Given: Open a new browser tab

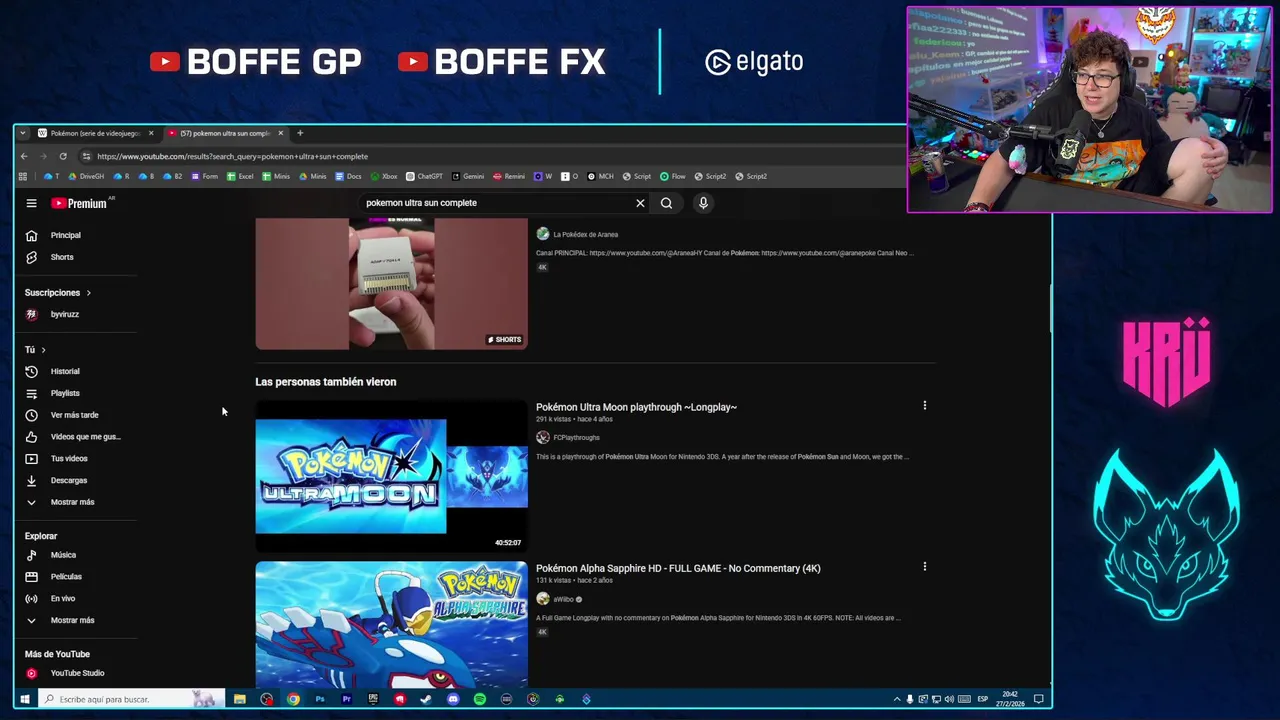Looking at the screenshot, I should tap(300, 133).
